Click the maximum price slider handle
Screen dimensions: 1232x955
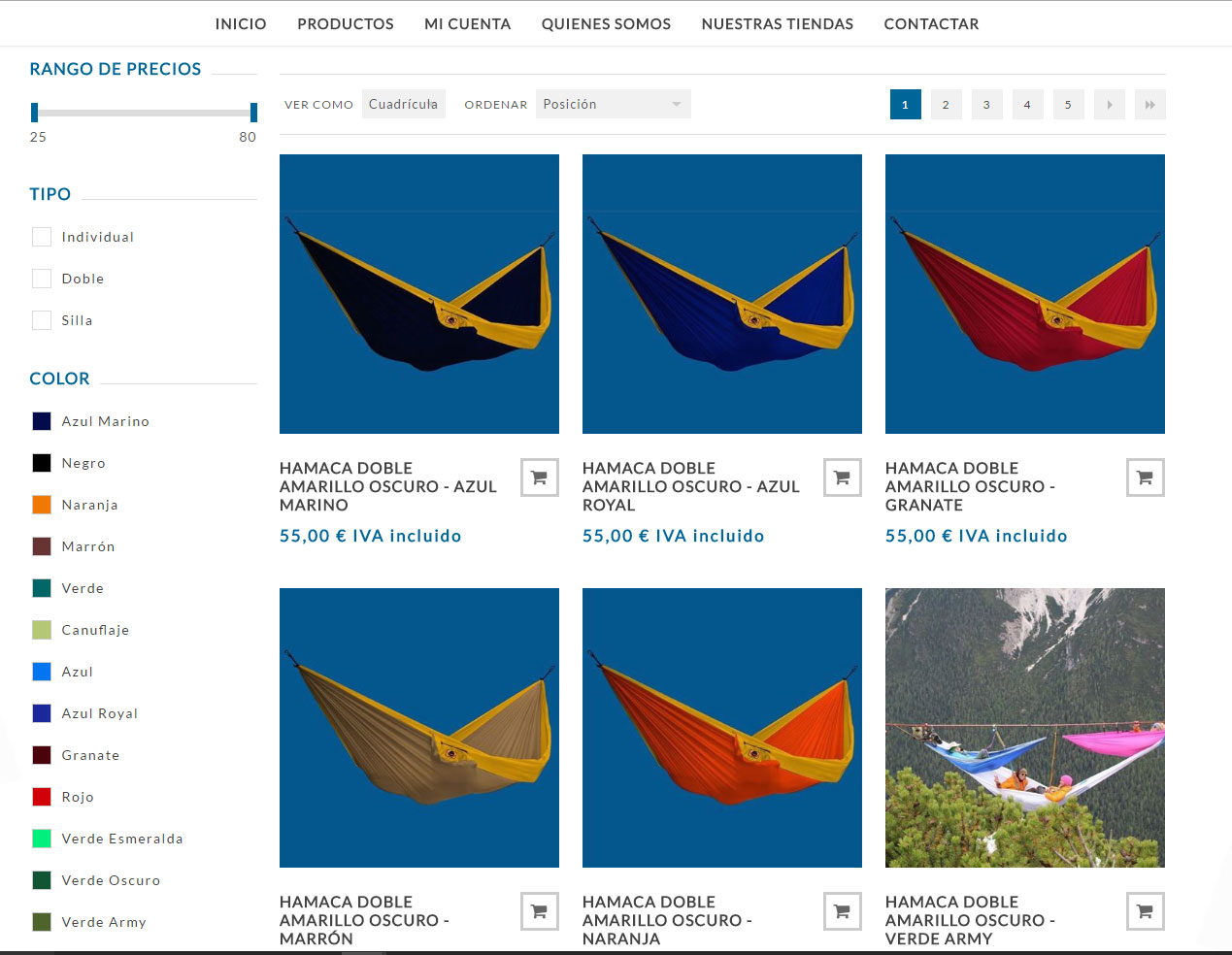(x=253, y=113)
